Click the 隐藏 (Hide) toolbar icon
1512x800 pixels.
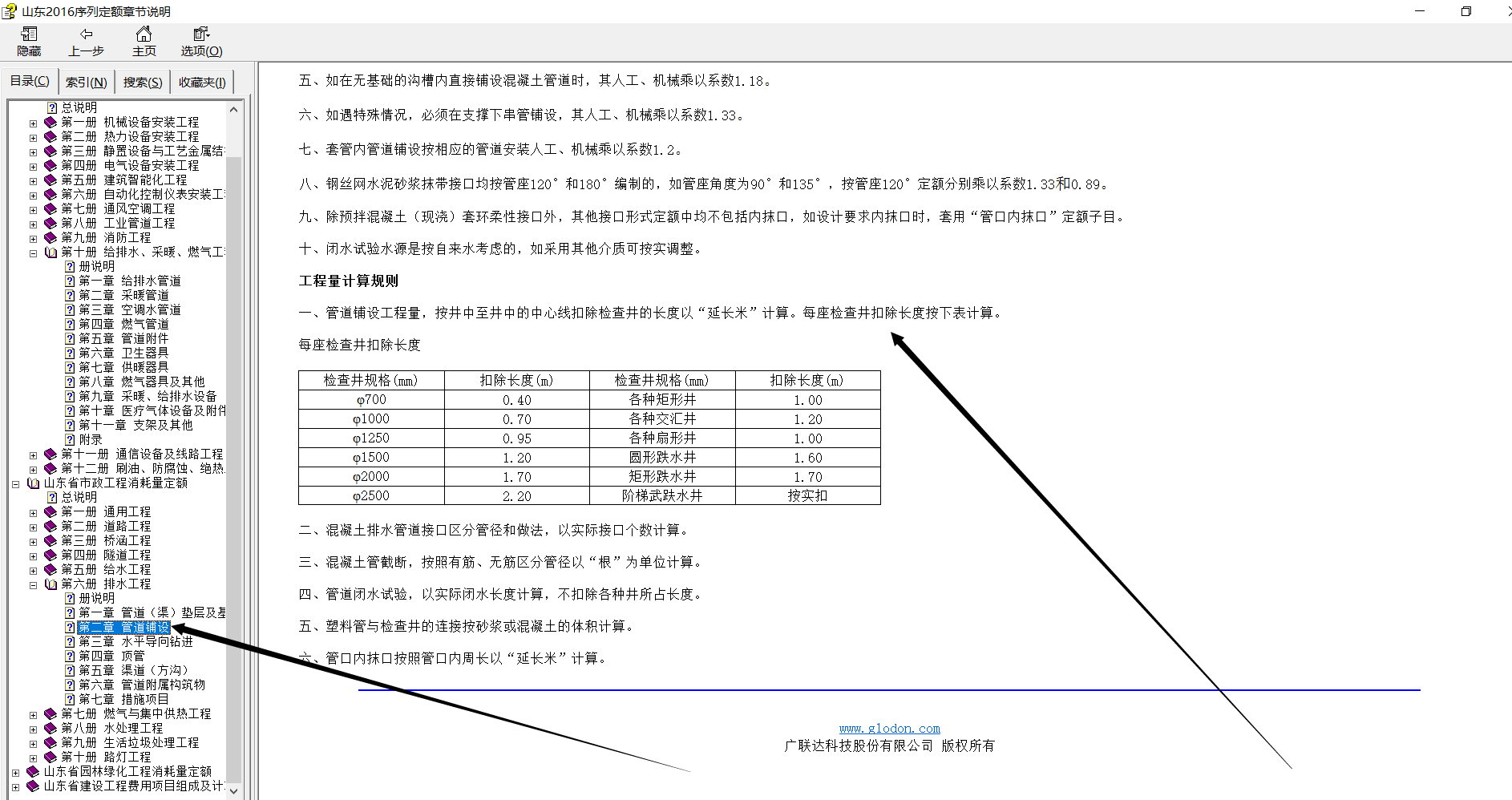pyautogui.click(x=29, y=34)
